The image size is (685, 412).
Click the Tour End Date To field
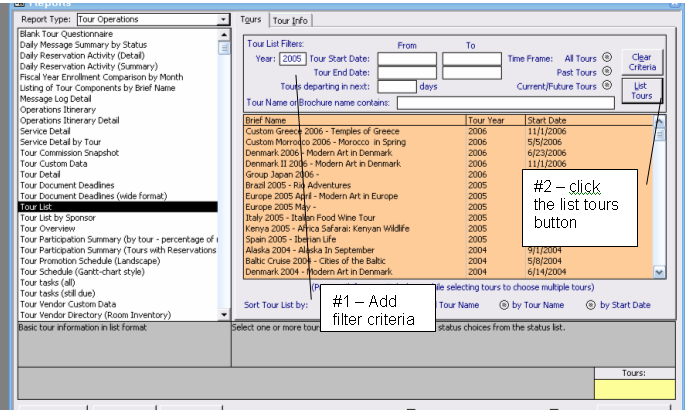(471, 73)
